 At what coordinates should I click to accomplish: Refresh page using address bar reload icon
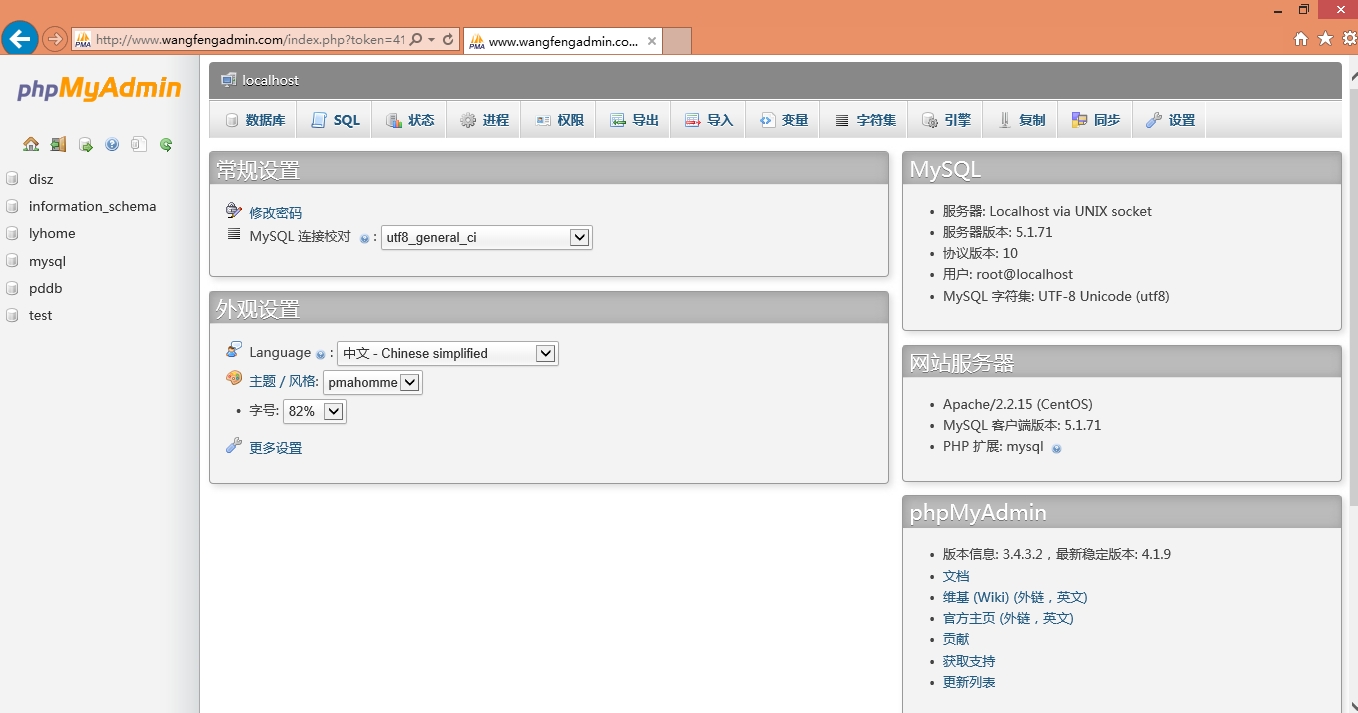[x=448, y=40]
